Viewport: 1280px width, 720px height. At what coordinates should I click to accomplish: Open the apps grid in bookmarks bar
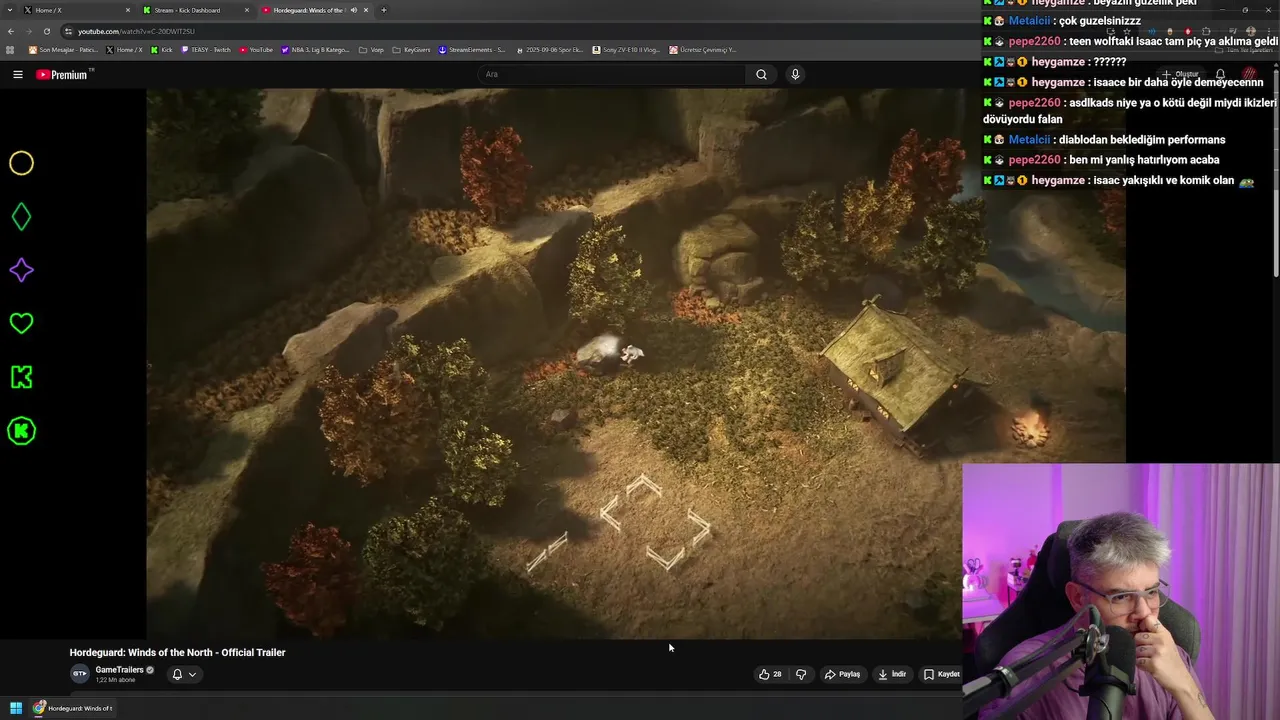[x=11, y=49]
